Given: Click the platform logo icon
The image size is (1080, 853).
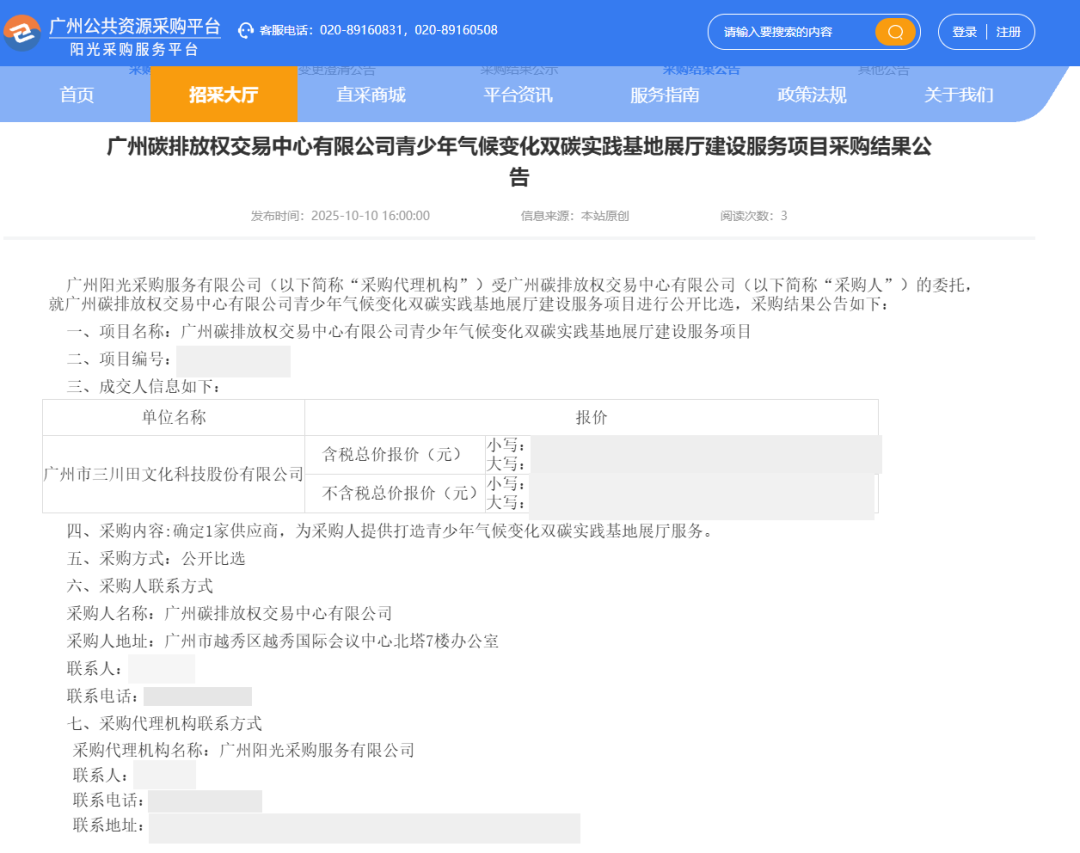Looking at the screenshot, I should click(x=22, y=32).
